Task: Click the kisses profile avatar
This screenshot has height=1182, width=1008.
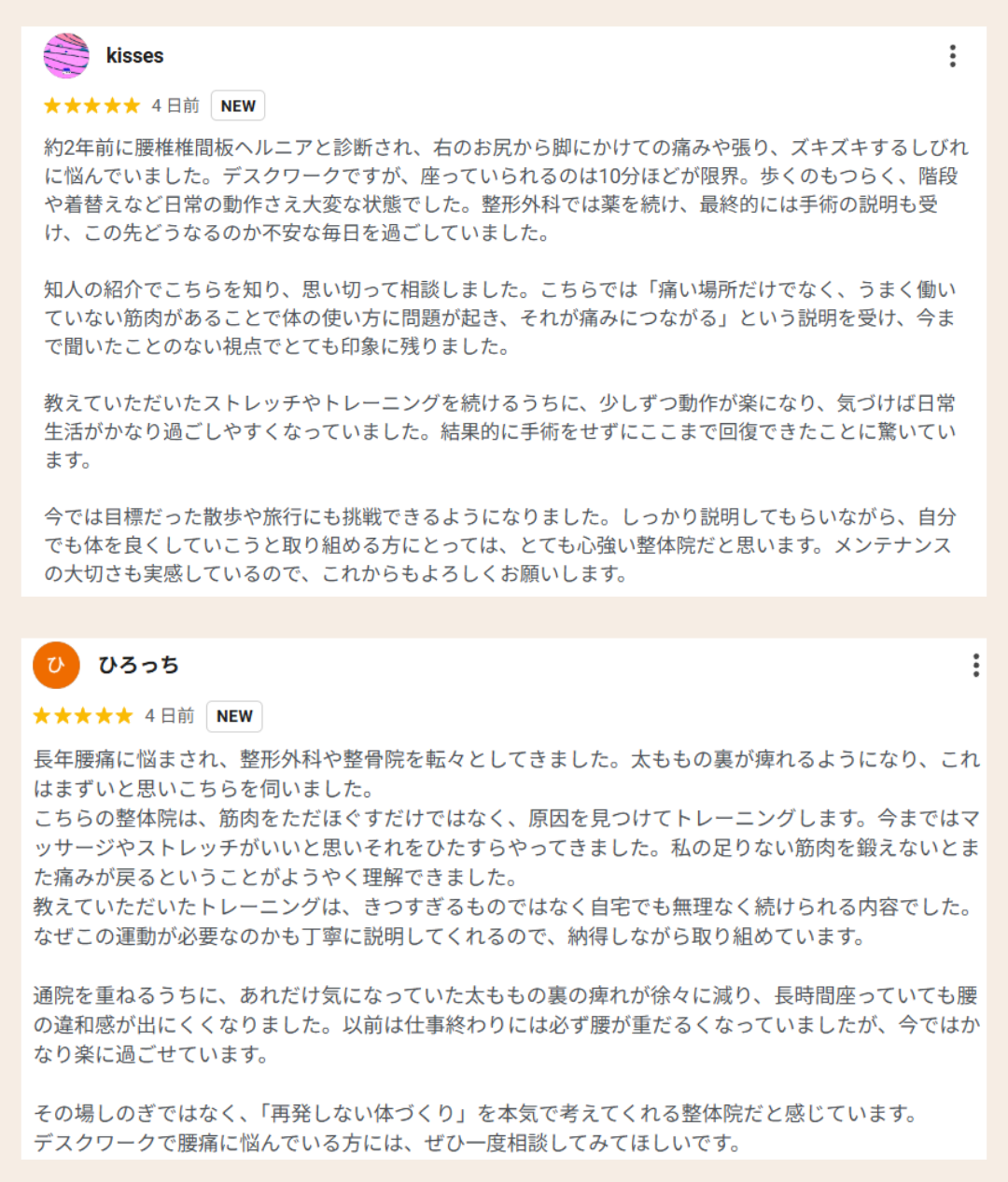Action: coord(66,56)
